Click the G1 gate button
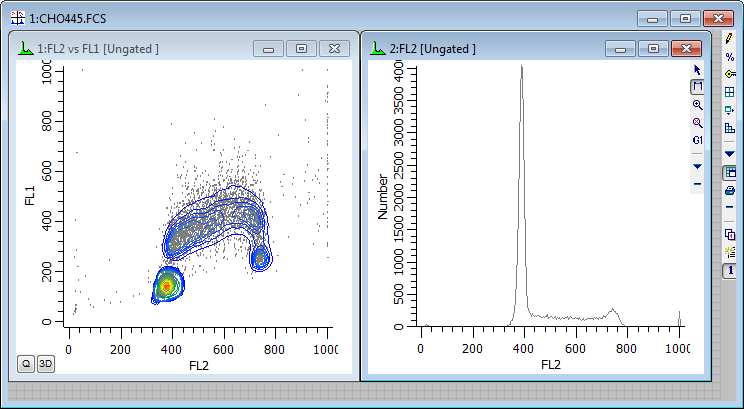The image size is (744, 409). tap(697, 139)
